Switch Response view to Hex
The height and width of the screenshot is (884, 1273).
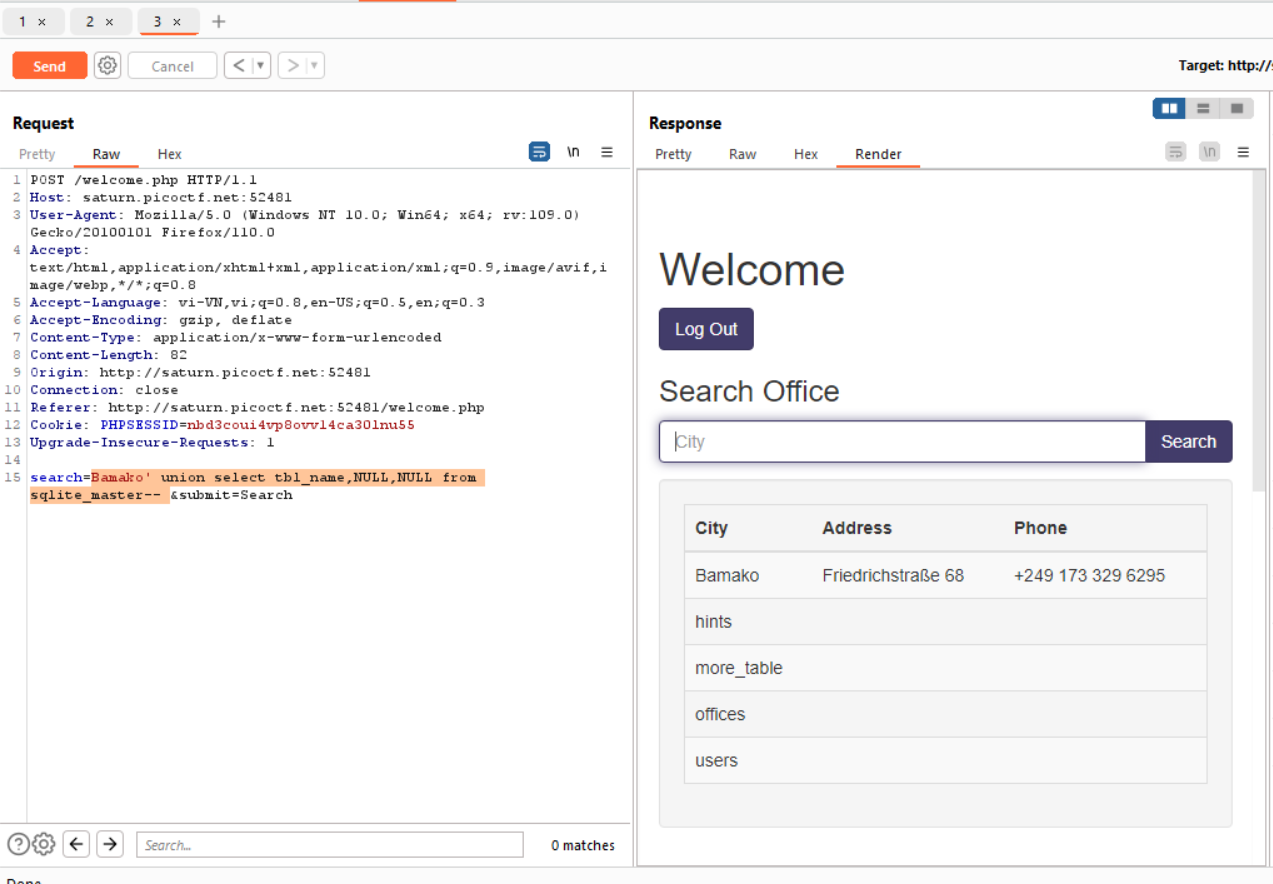coord(806,154)
